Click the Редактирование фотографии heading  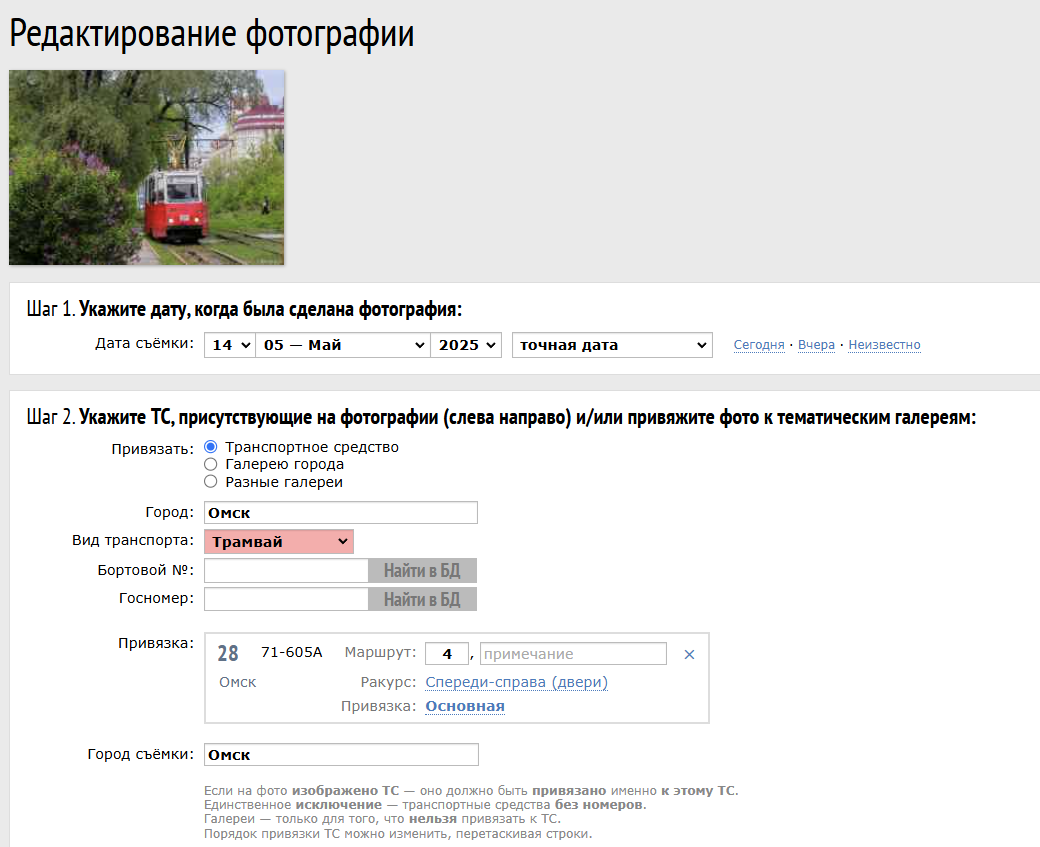[x=212, y=34]
